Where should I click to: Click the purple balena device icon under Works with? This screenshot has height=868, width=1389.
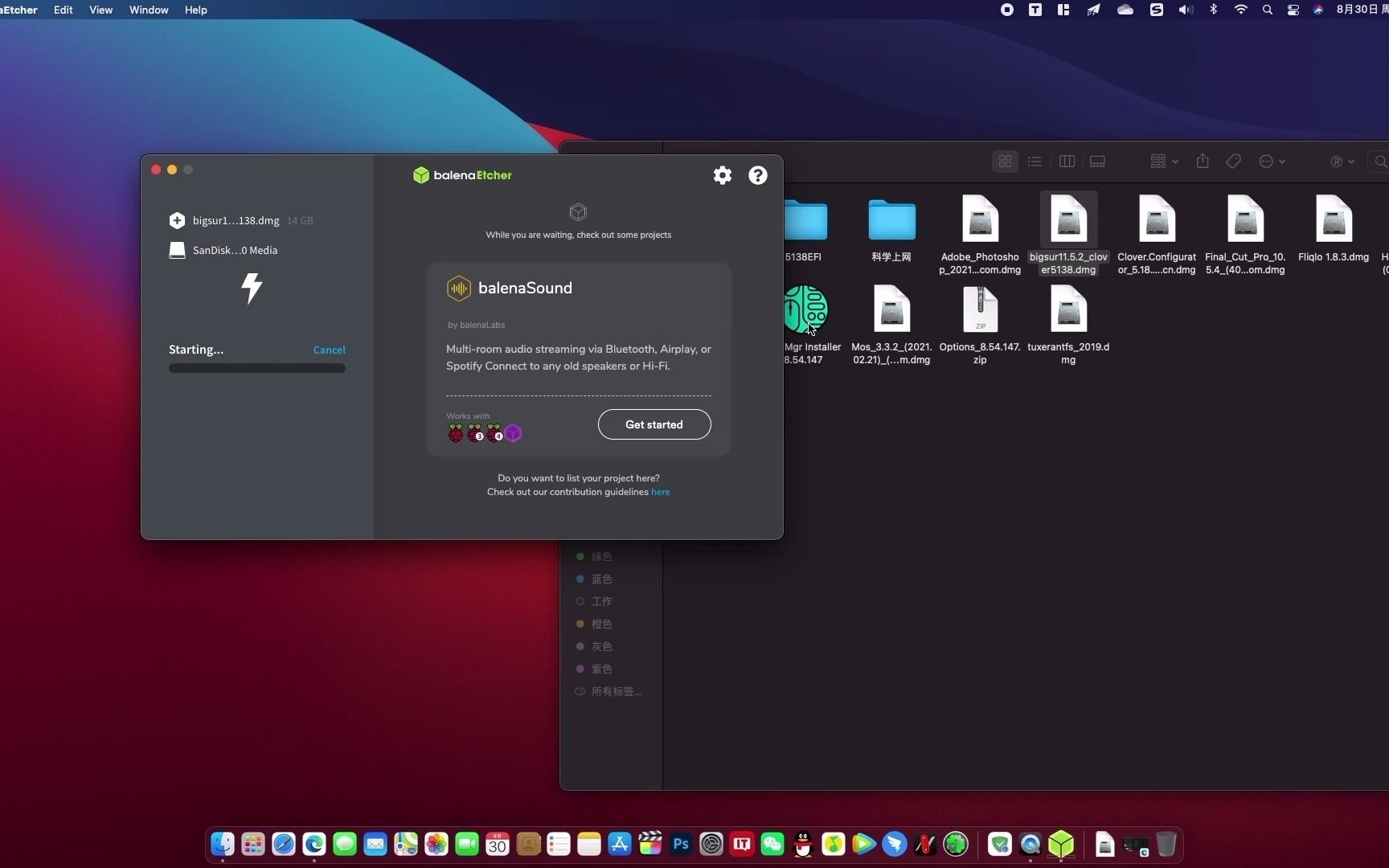514,434
